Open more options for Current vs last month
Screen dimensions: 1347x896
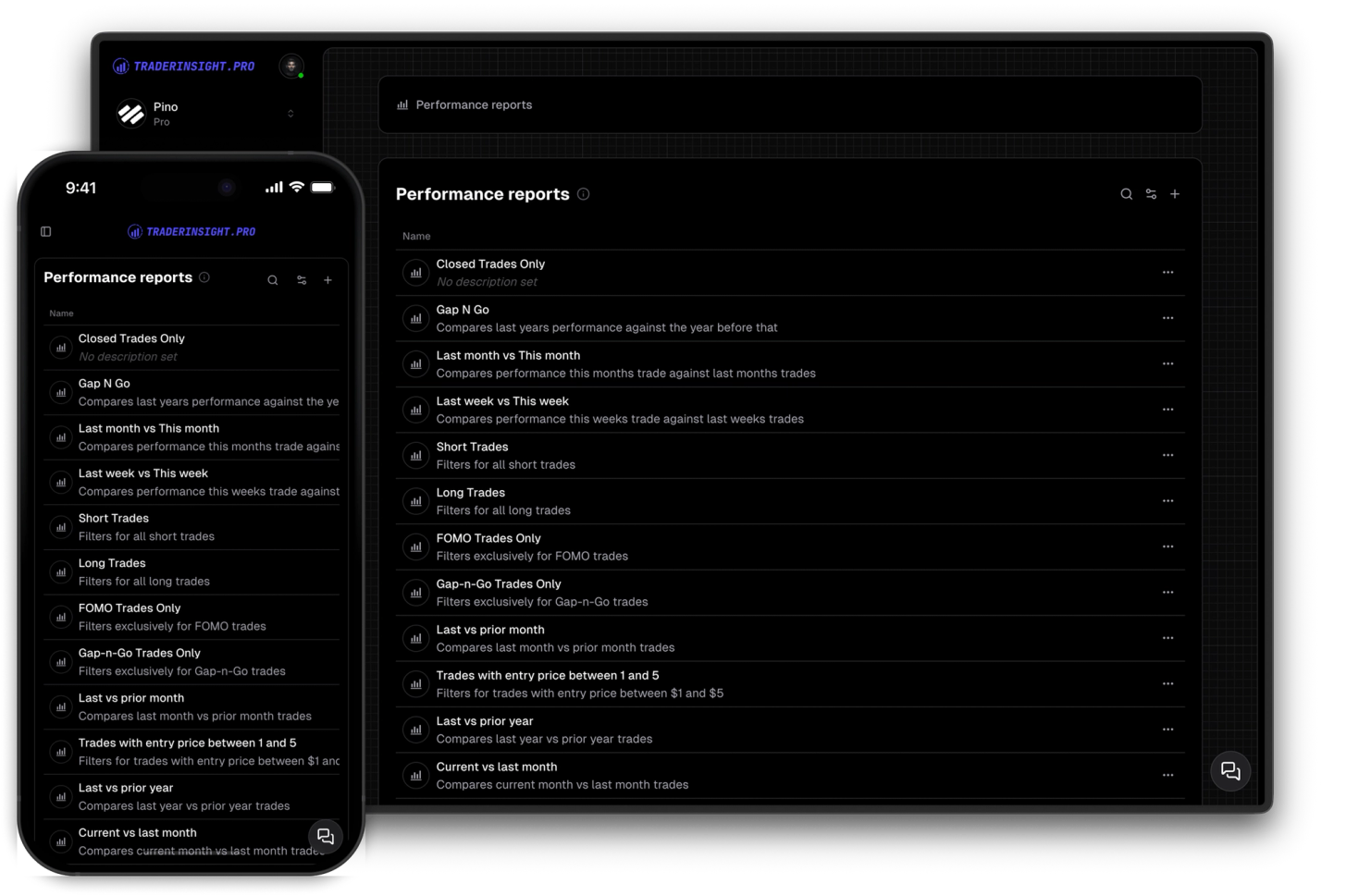coord(1168,776)
